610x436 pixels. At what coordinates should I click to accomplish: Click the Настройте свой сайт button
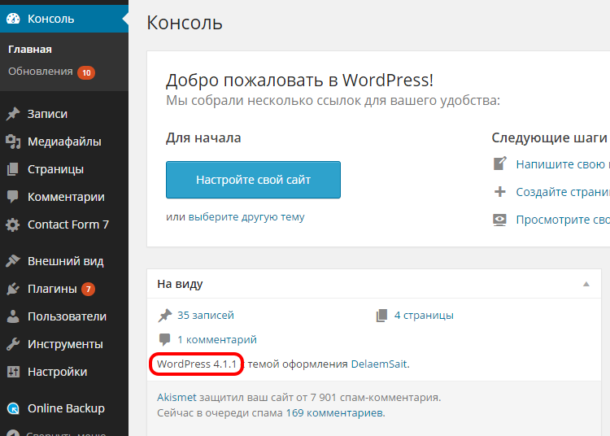tap(253, 180)
